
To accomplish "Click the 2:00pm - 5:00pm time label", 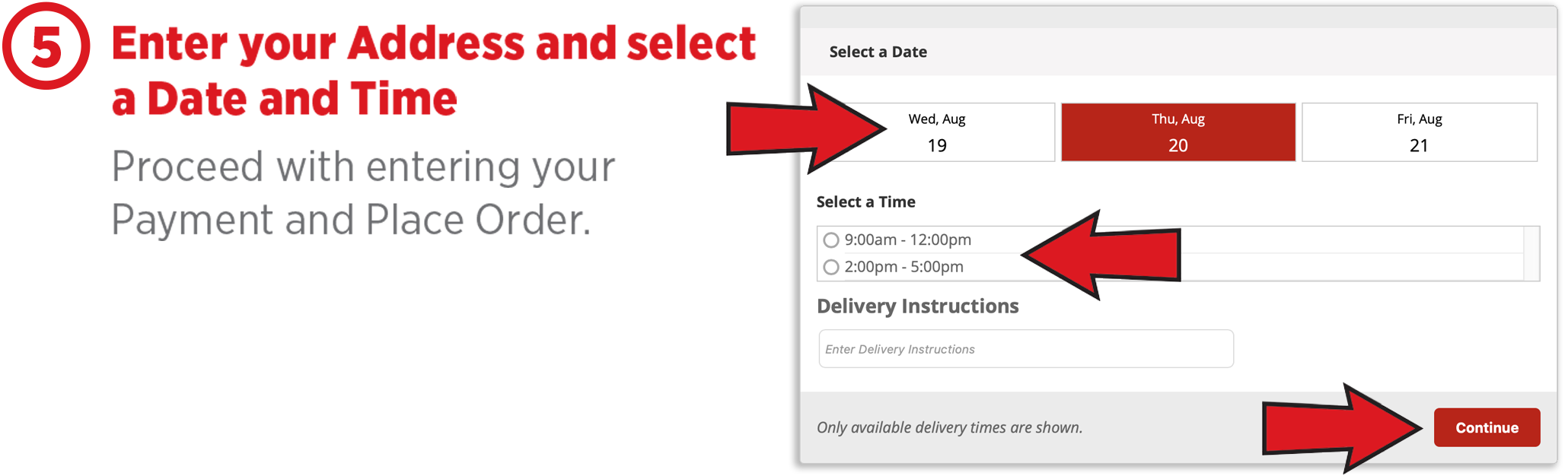I will click(x=904, y=267).
